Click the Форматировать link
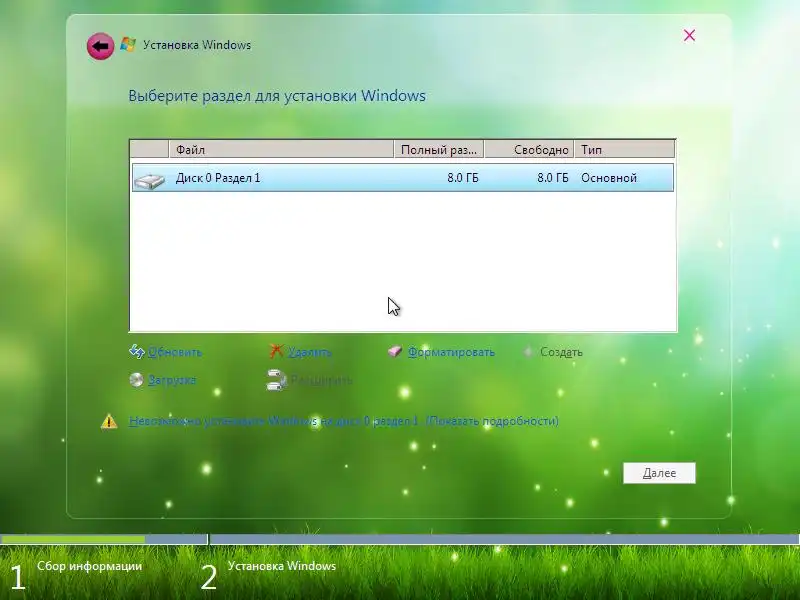Viewport: 800px width, 600px height. [x=451, y=352]
